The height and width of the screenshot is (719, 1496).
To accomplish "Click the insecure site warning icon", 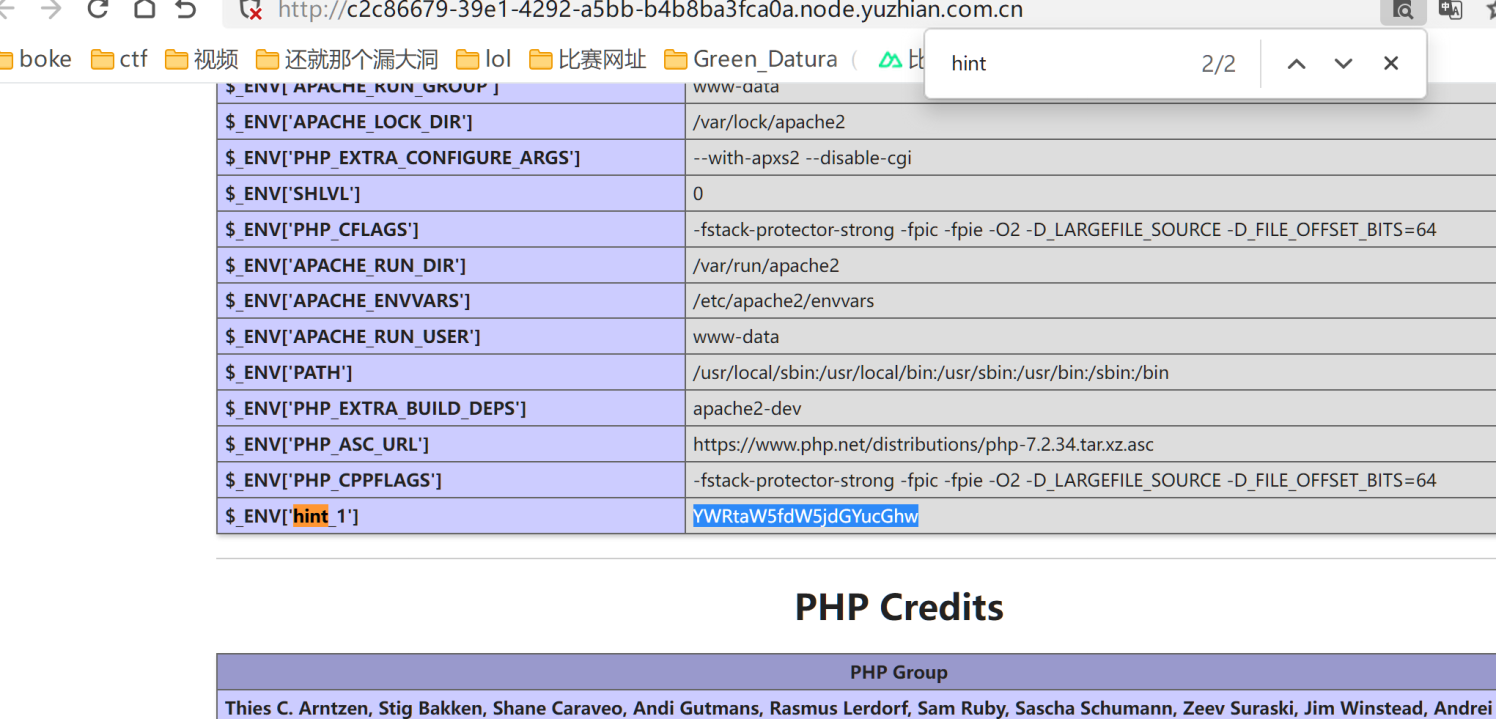I will [251, 10].
